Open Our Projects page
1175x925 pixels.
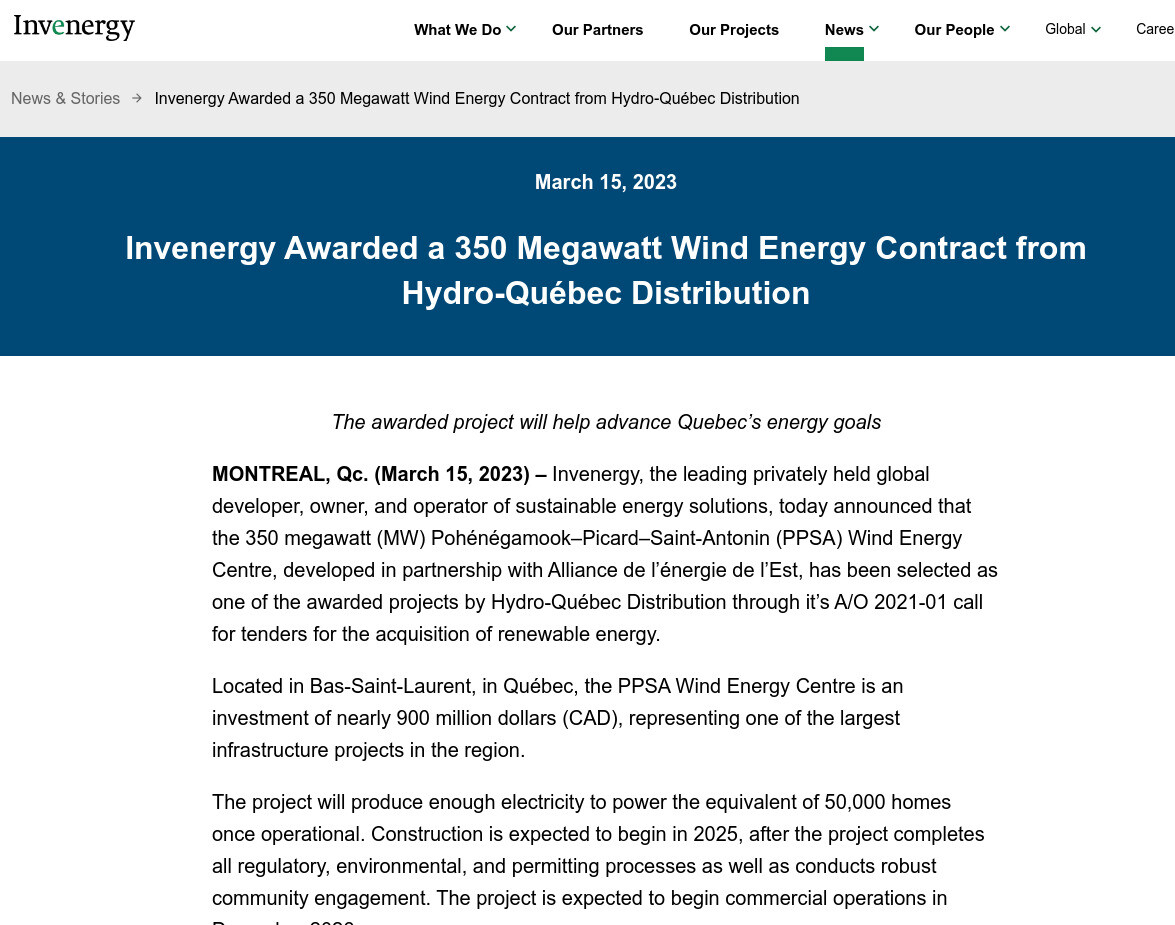[x=734, y=30]
